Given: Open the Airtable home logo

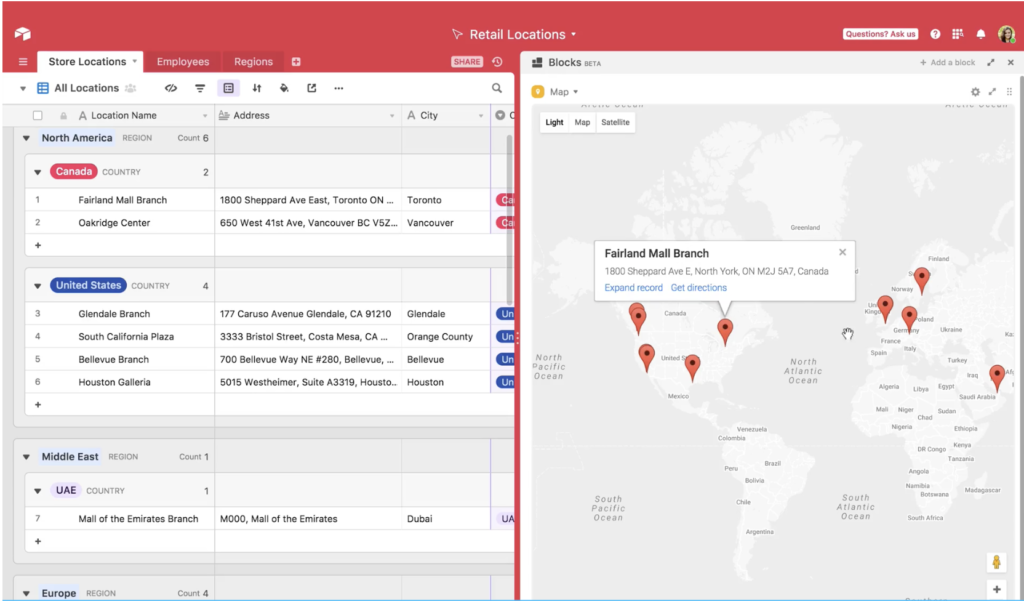Looking at the screenshot, I should point(22,34).
